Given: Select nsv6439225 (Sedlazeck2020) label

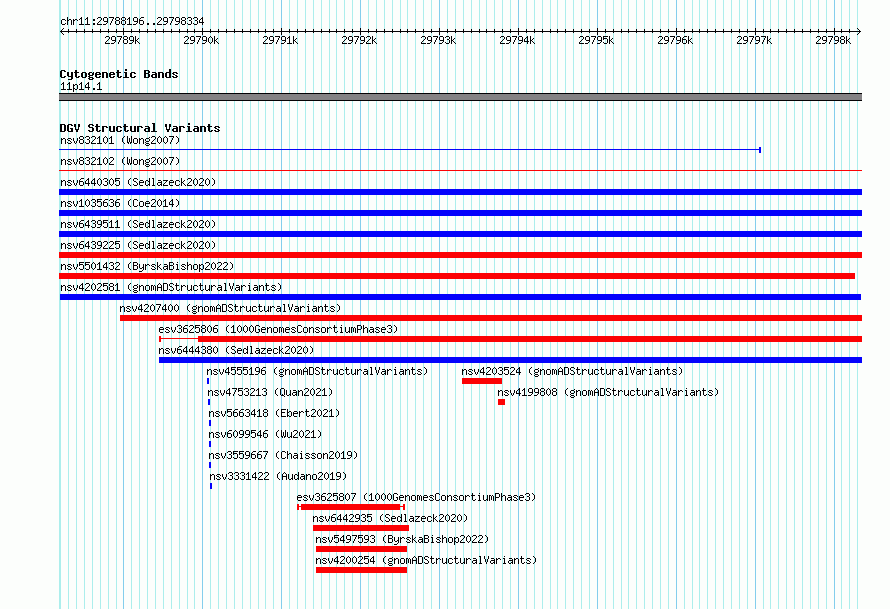Looking at the screenshot, I should tap(138, 245).
